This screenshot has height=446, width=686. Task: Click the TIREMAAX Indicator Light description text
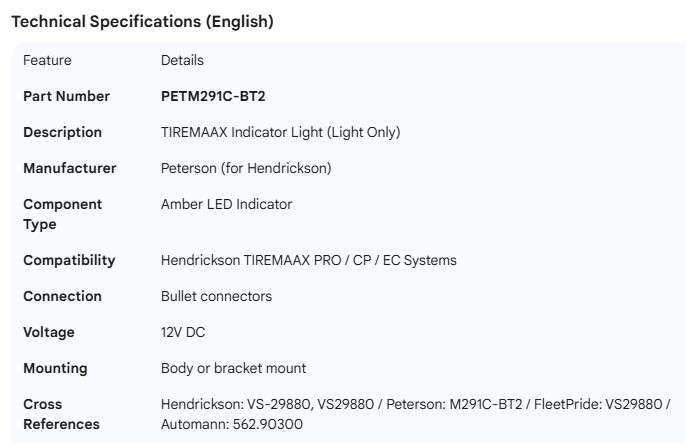click(280, 132)
